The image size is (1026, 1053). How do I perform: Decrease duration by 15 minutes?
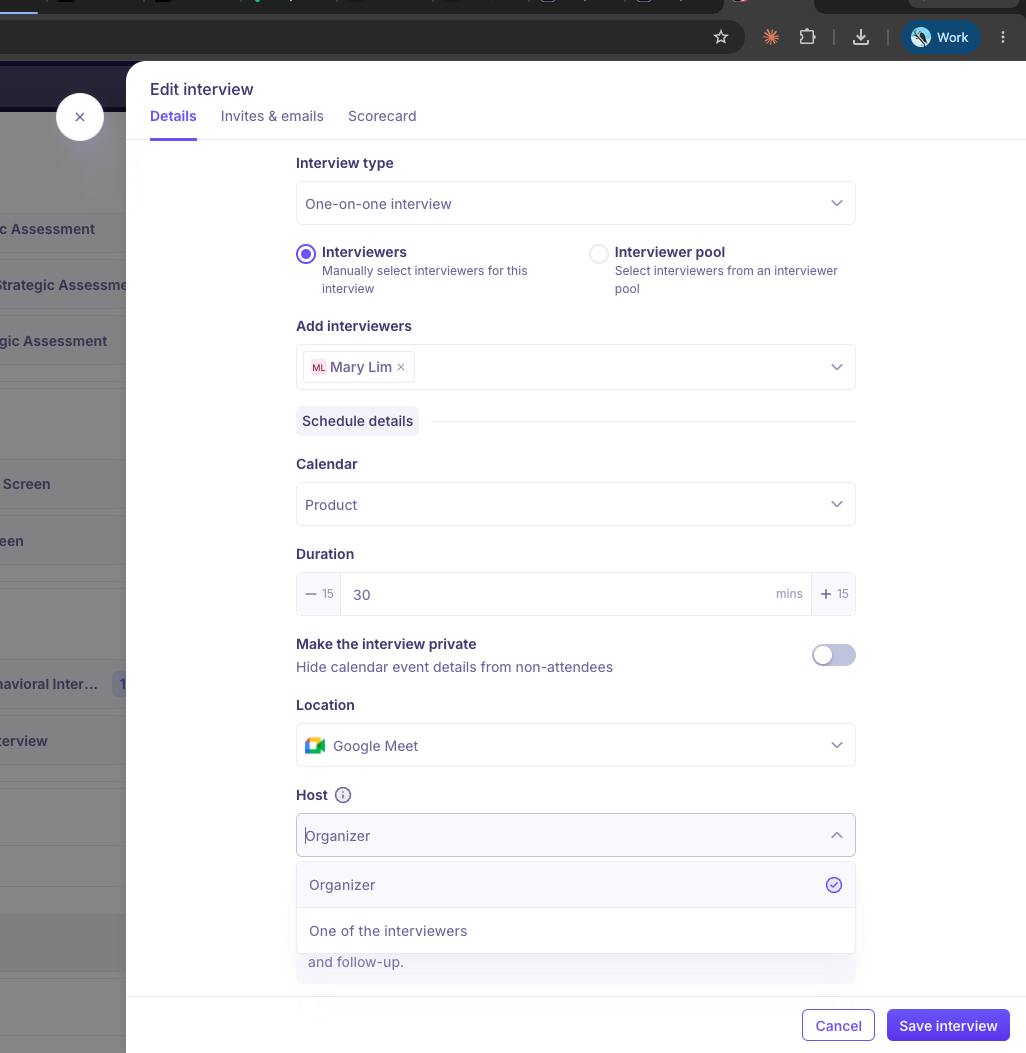point(319,594)
